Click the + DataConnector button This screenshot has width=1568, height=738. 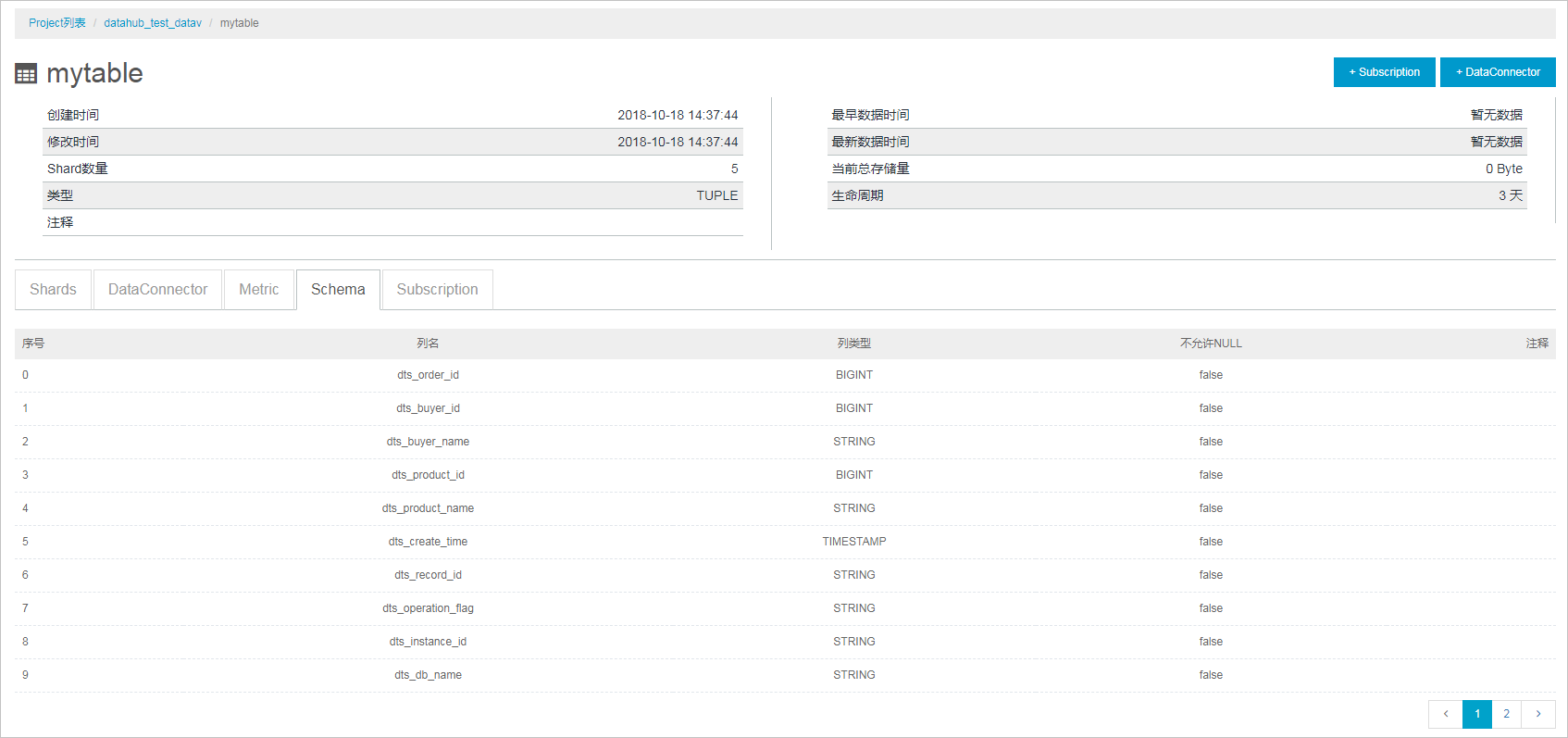1497,72
